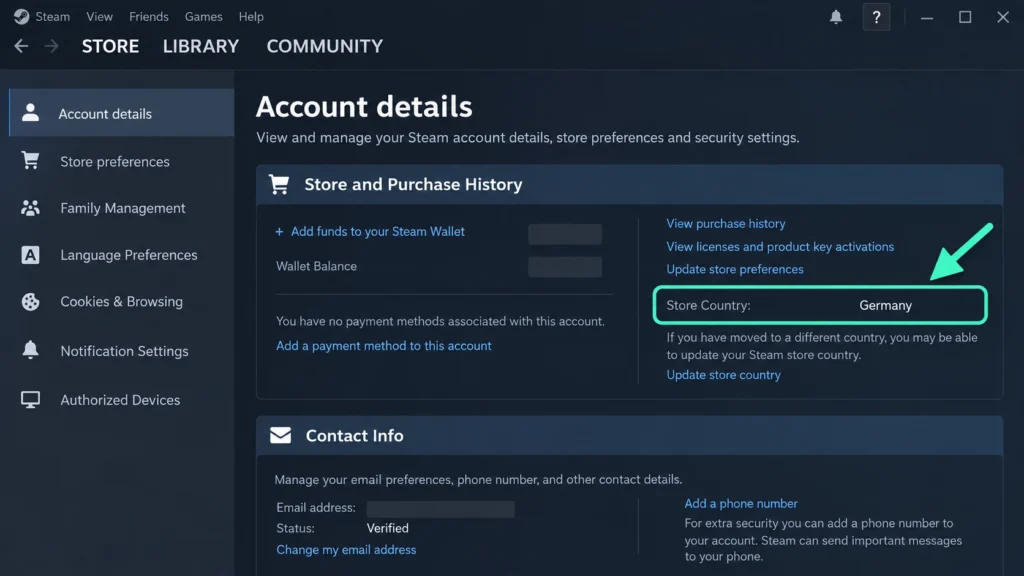Image resolution: width=1024 pixels, height=576 pixels.
Task: Select Account details in sidebar
Action: coord(122,113)
